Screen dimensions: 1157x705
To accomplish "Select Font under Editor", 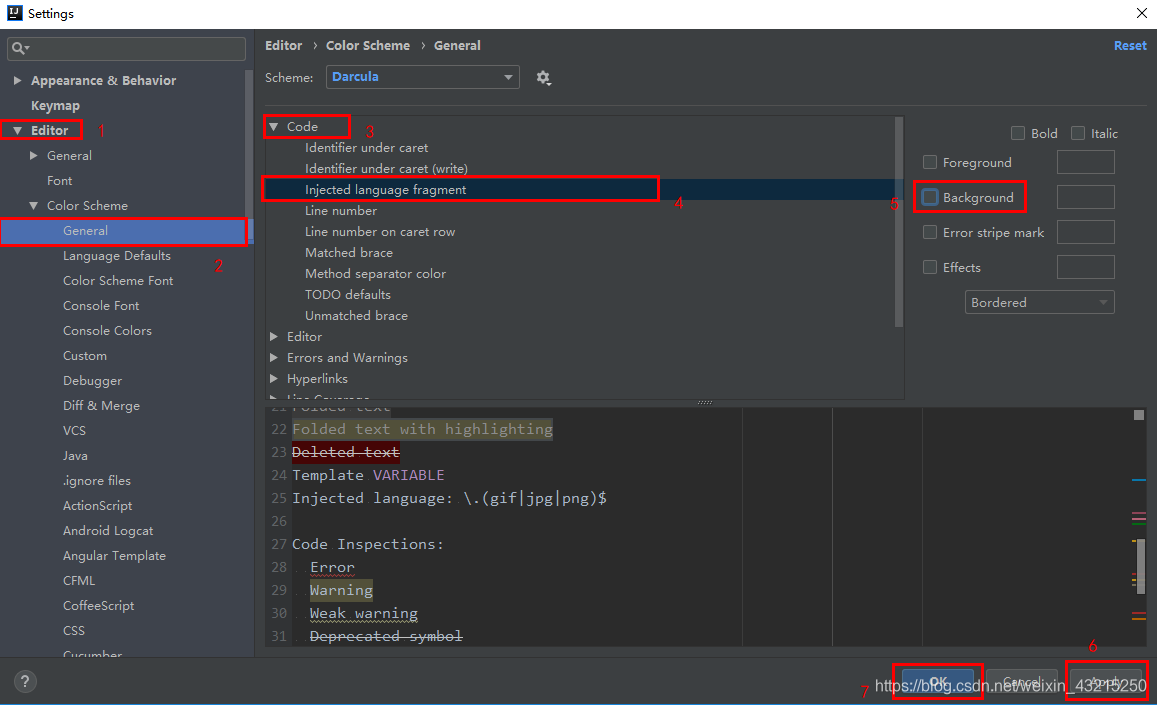I will tap(60, 181).
